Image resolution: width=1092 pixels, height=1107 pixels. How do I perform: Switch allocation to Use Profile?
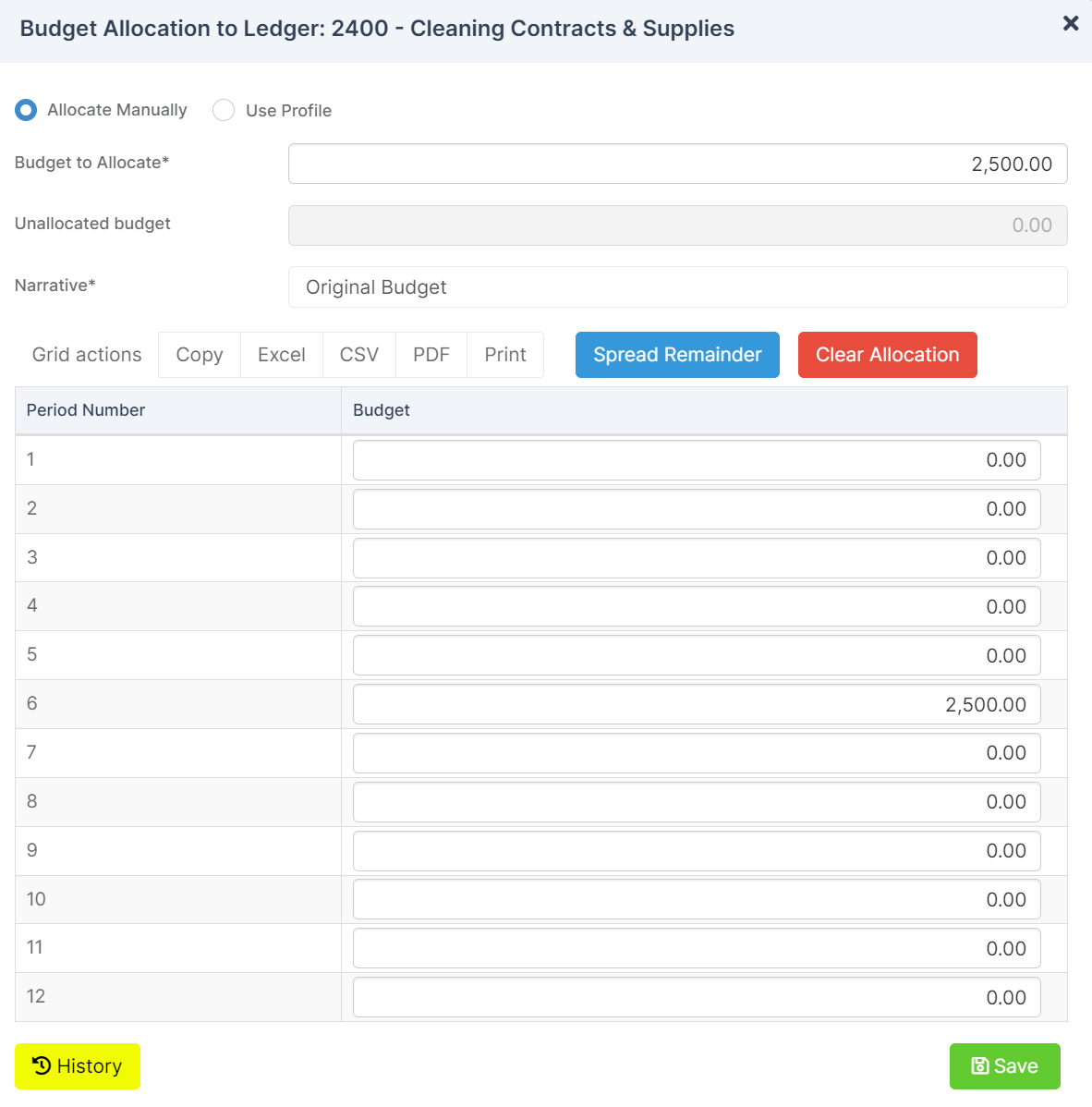pyautogui.click(x=223, y=109)
